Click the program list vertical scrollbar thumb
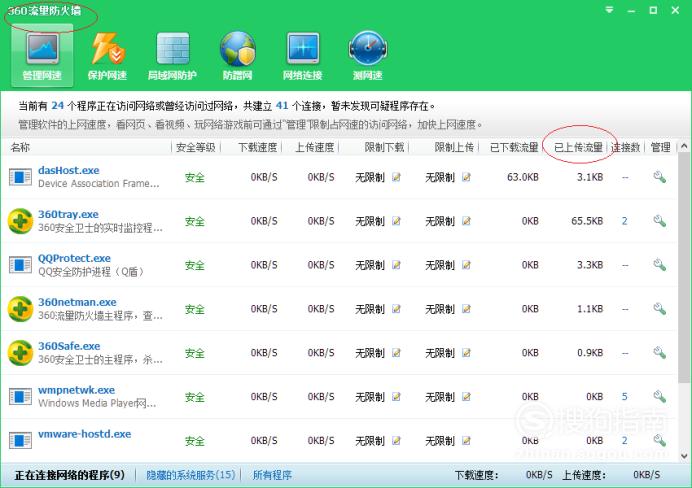The image size is (692, 488). 684,268
